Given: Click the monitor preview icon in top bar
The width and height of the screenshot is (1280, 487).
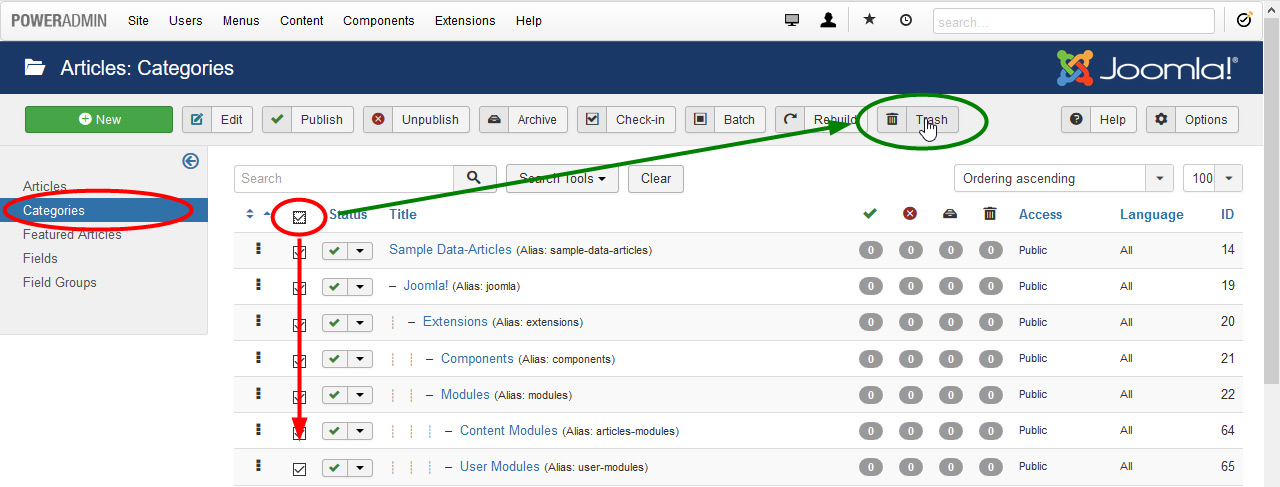Looking at the screenshot, I should tap(792, 20).
